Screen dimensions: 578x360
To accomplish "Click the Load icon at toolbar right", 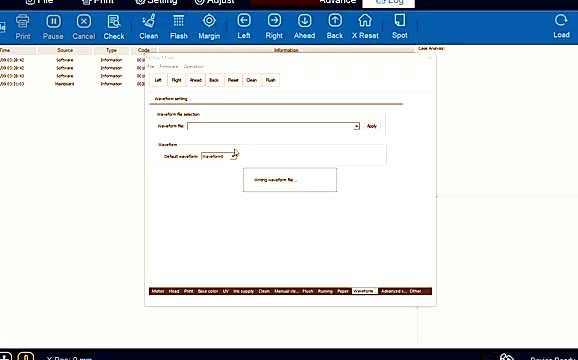I will pos(561,27).
